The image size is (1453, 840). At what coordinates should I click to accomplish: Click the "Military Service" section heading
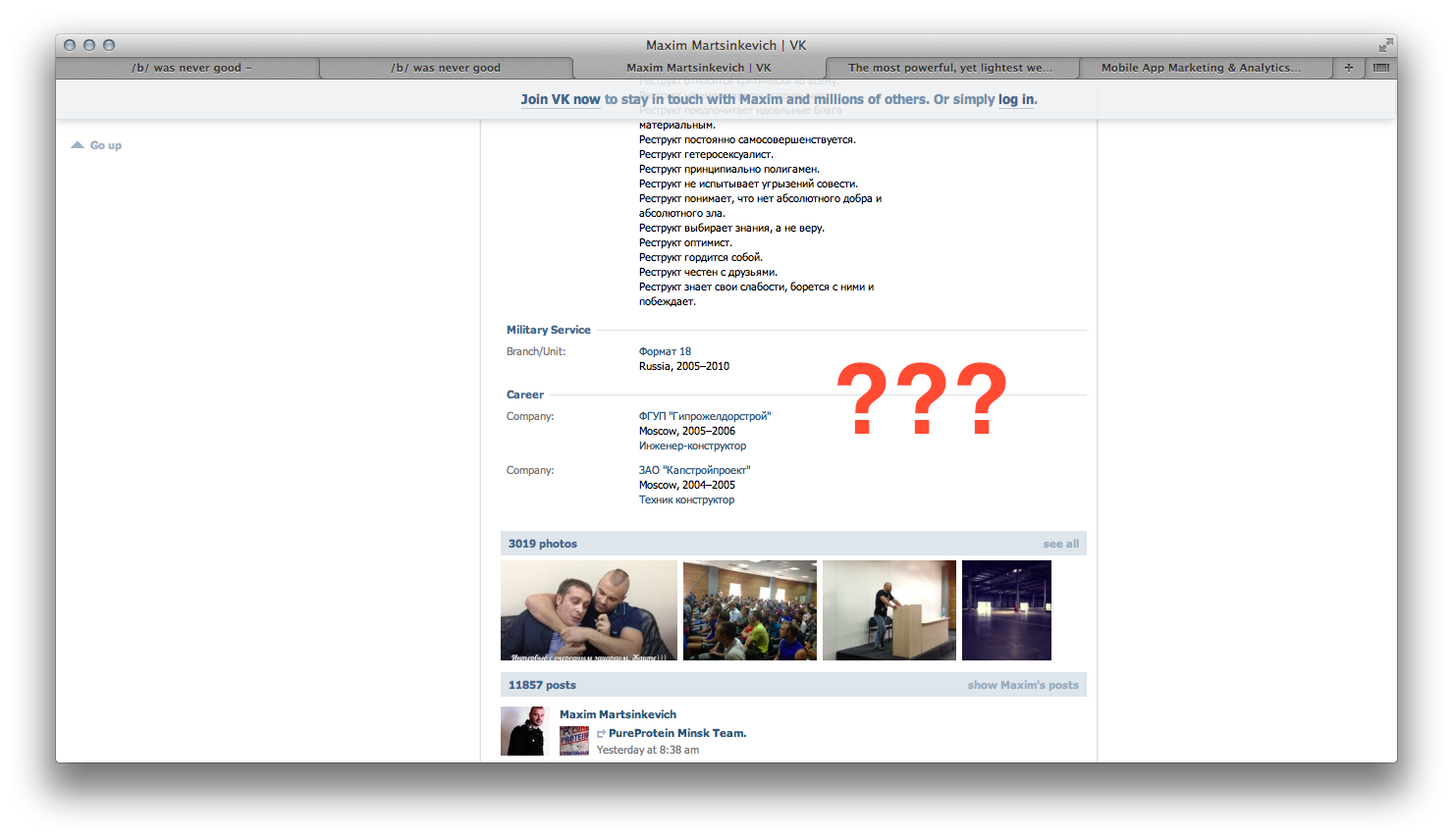tap(549, 330)
